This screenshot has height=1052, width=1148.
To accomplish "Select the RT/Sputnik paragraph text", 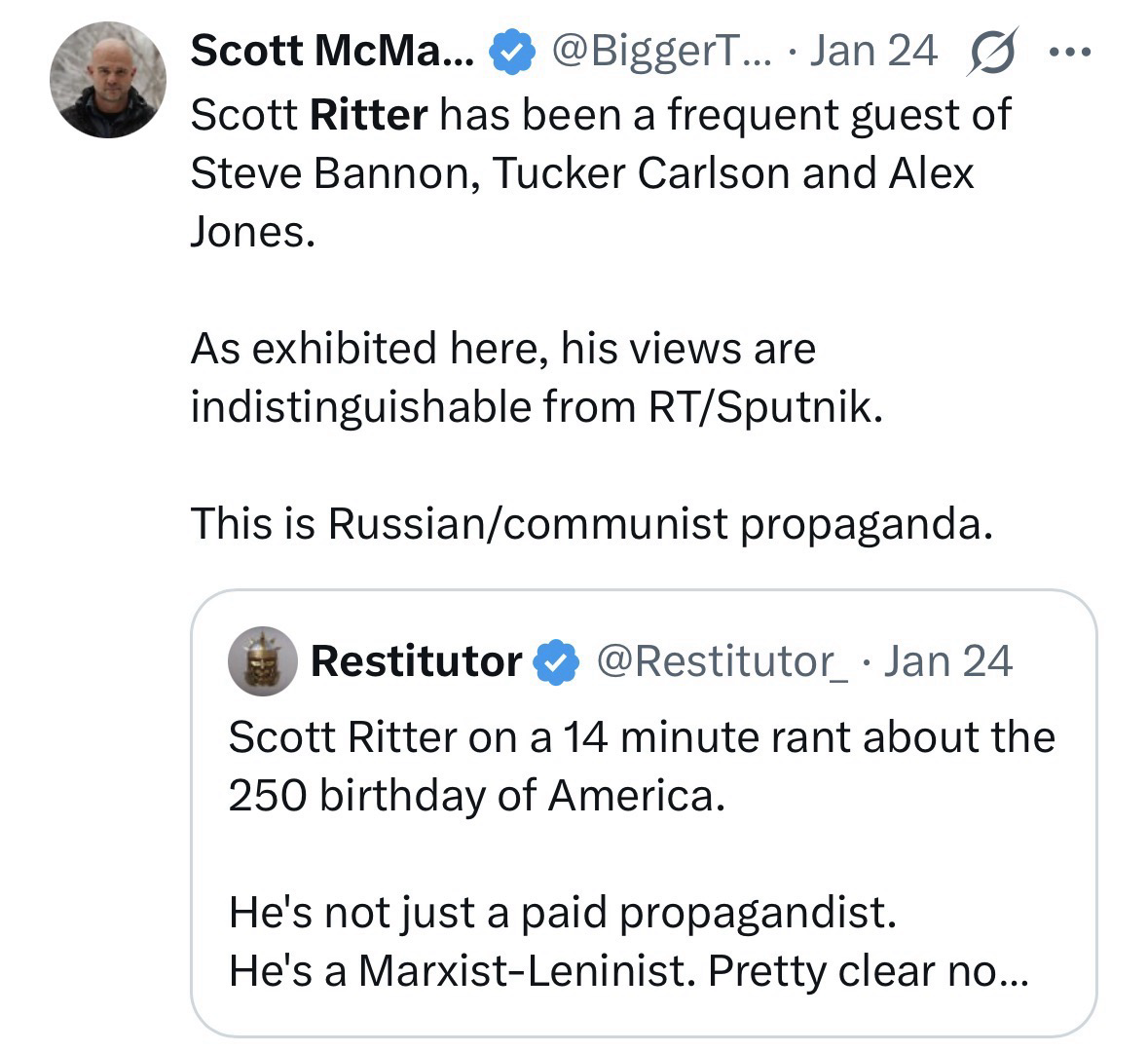I will (x=537, y=378).
